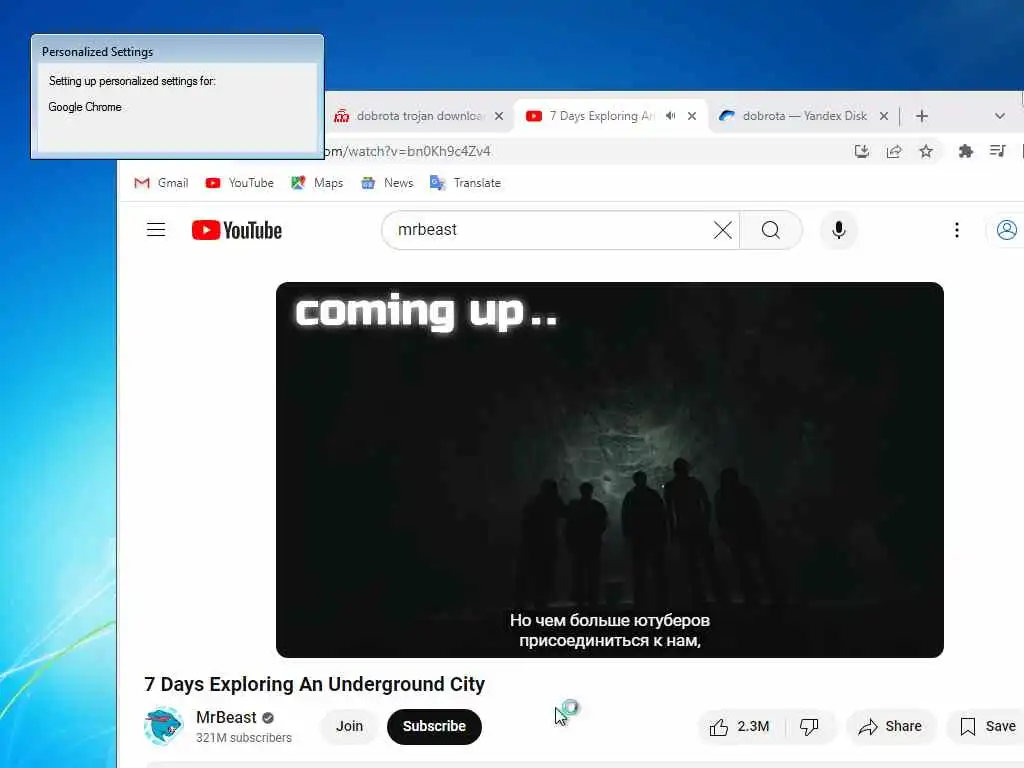
Task: Close the dobrota trojan download tab
Action: coord(499,116)
